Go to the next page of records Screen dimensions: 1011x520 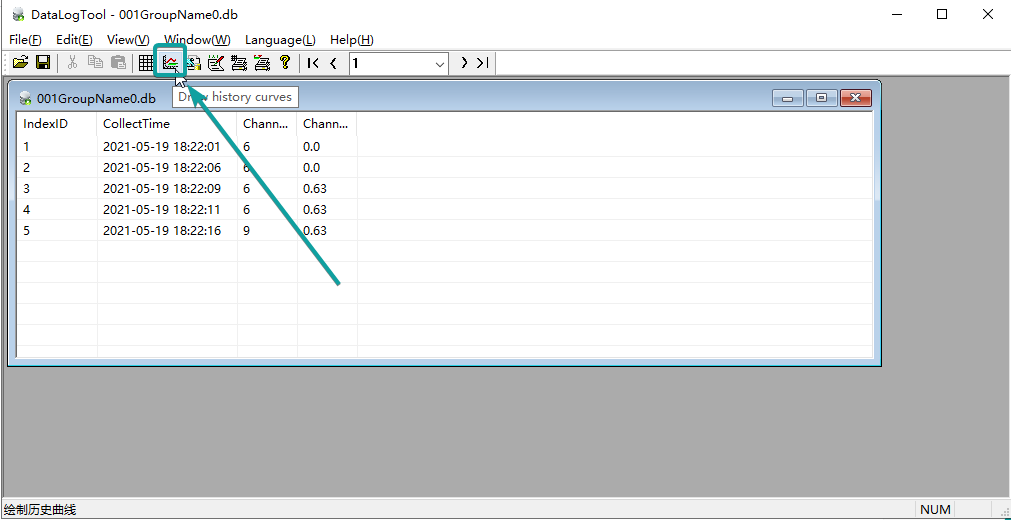[x=464, y=63]
